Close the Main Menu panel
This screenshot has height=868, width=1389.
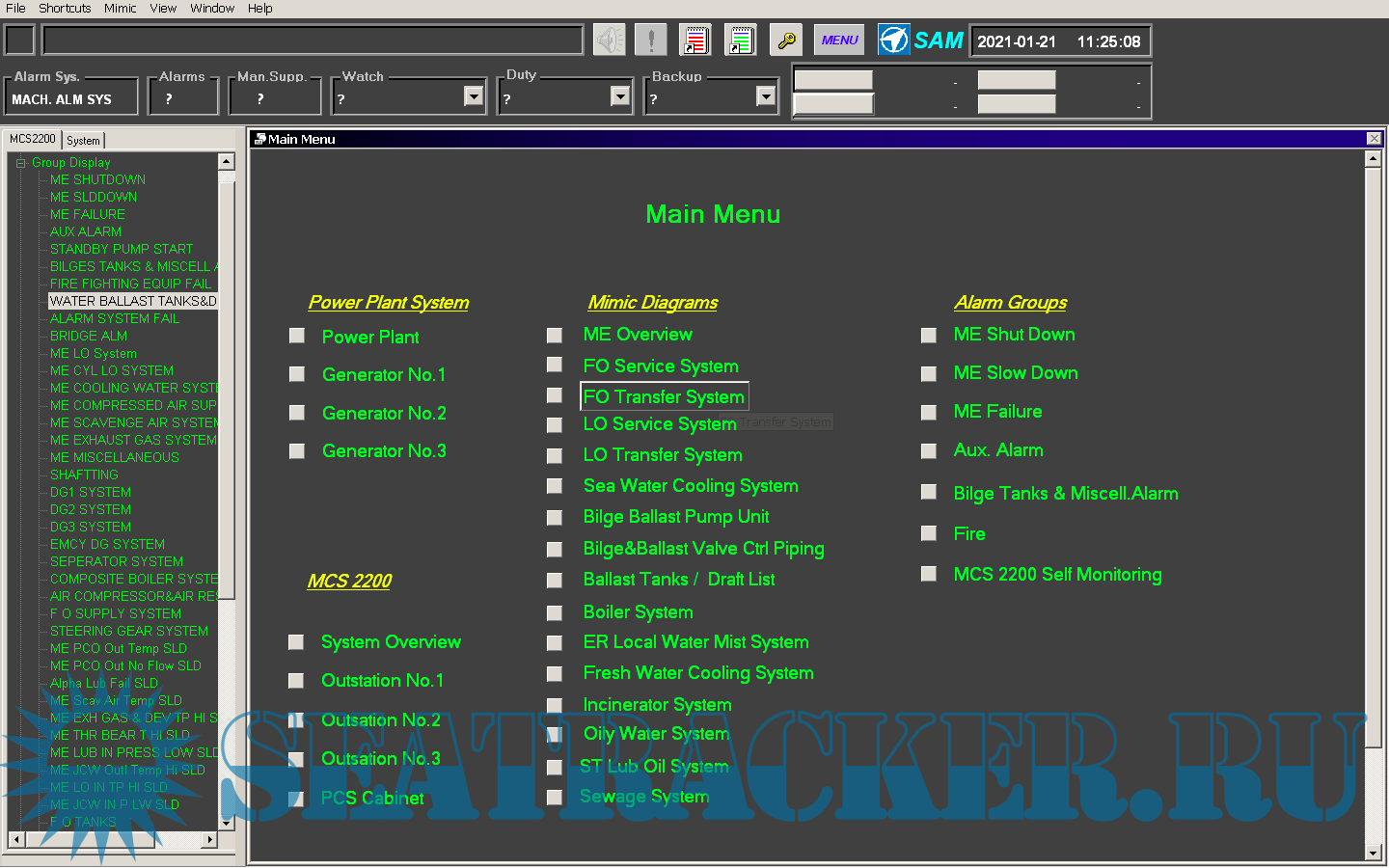(x=1374, y=139)
